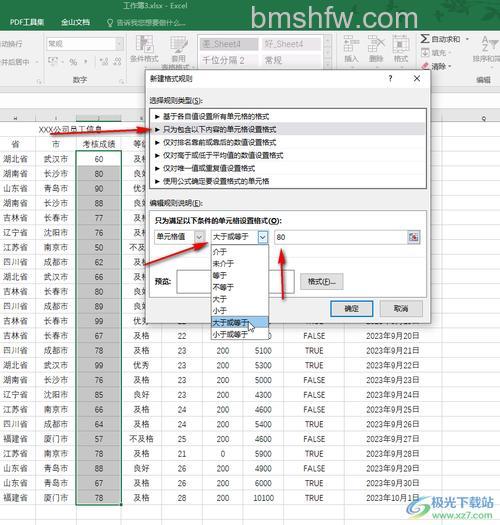Cancel the dialog with 取消 button

coord(401,309)
